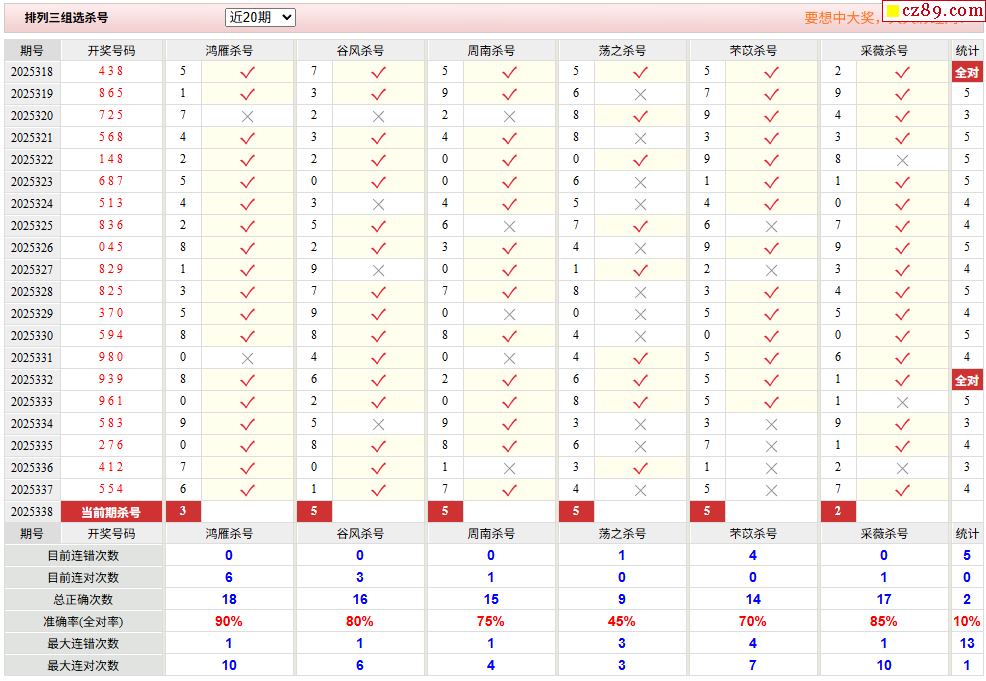The width and height of the screenshot is (986, 681).
Task: Click gray X for 采薇杀号 in row 2025333
Action: 902,402
